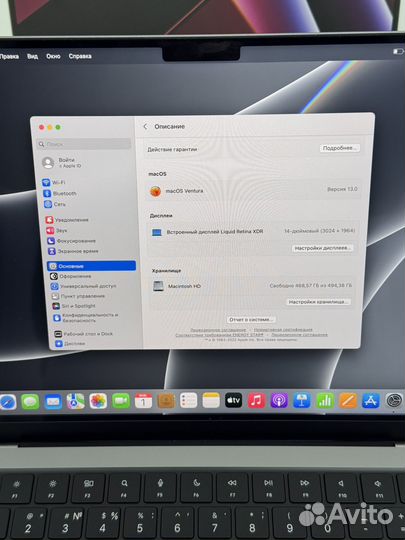The width and height of the screenshot is (405, 540).
Task: Open the Справка menu
Action: tap(80, 56)
